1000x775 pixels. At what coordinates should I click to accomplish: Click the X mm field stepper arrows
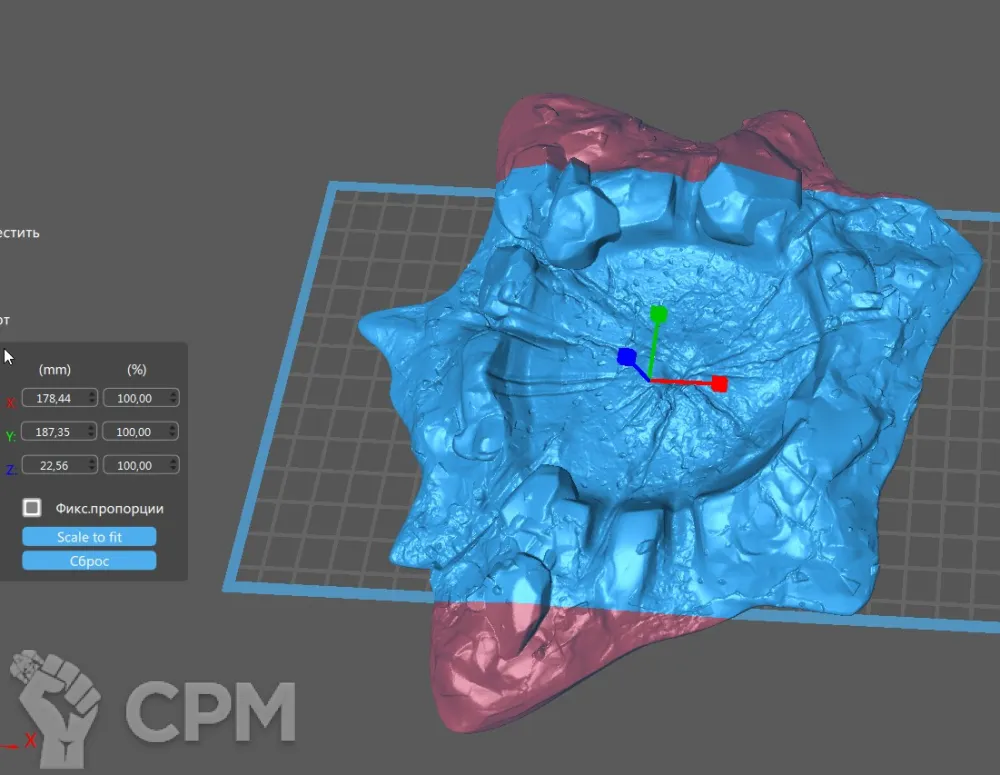pos(92,398)
